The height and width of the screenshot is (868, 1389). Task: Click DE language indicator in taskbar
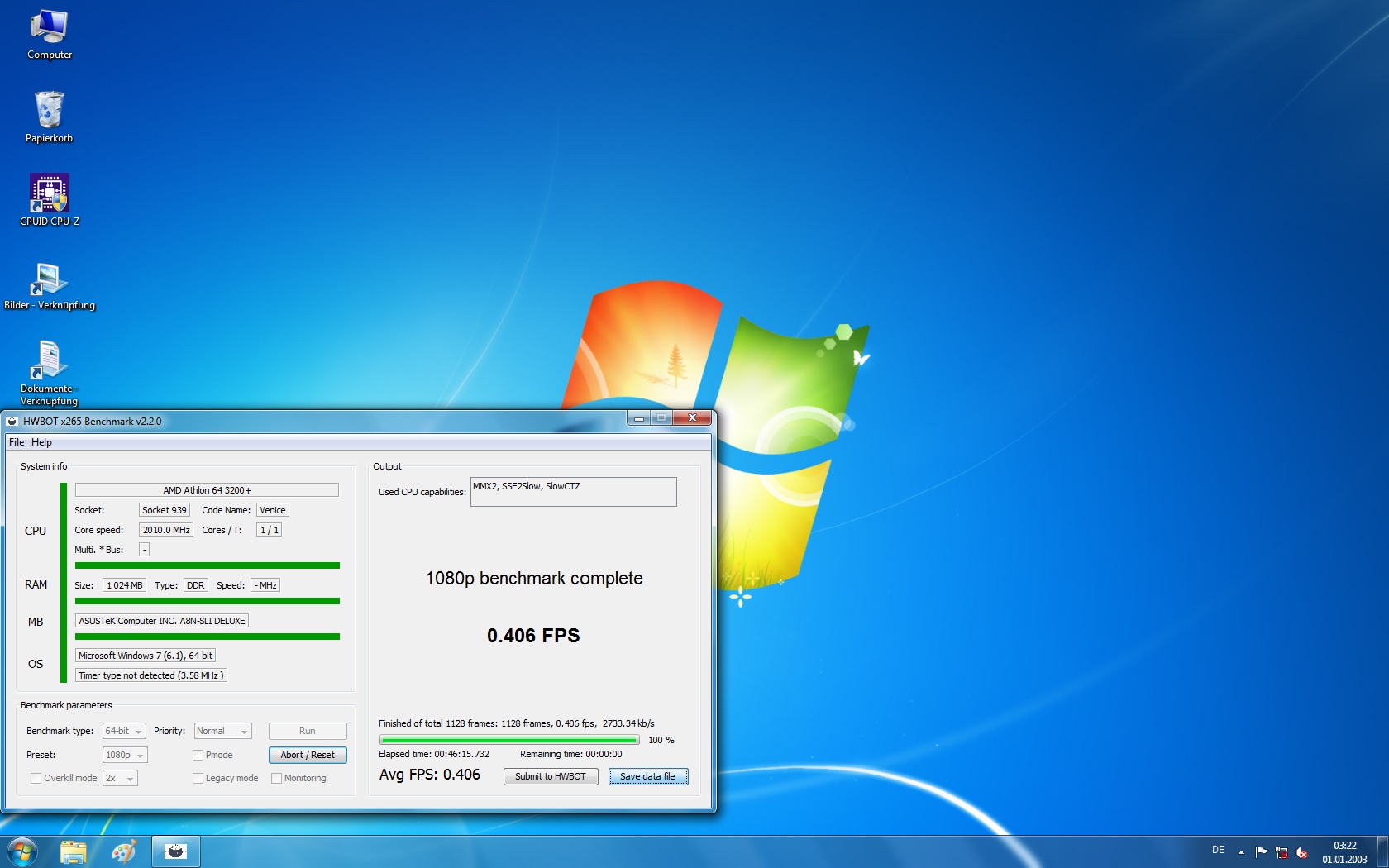point(1218,850)
